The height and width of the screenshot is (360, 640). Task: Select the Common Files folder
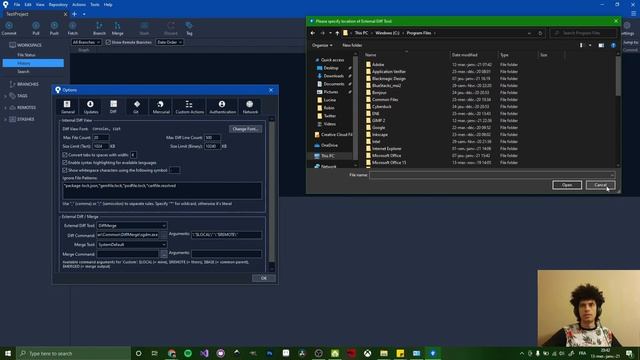click(385, 100)
